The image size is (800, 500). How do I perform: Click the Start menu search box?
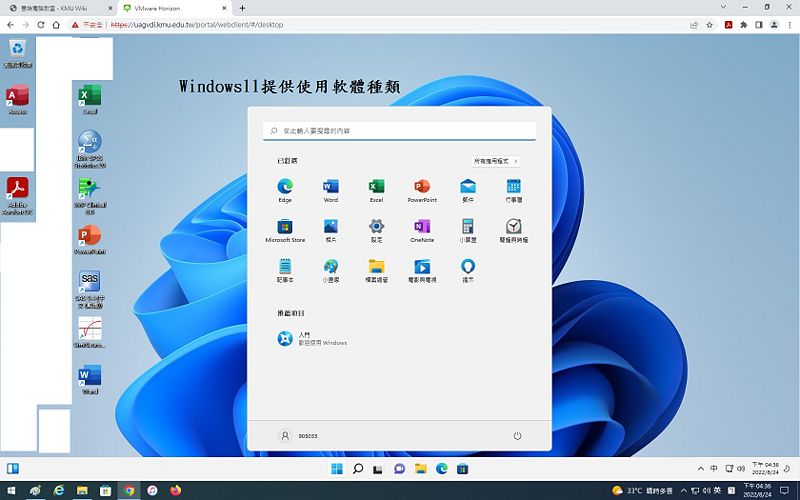(399, 131)
